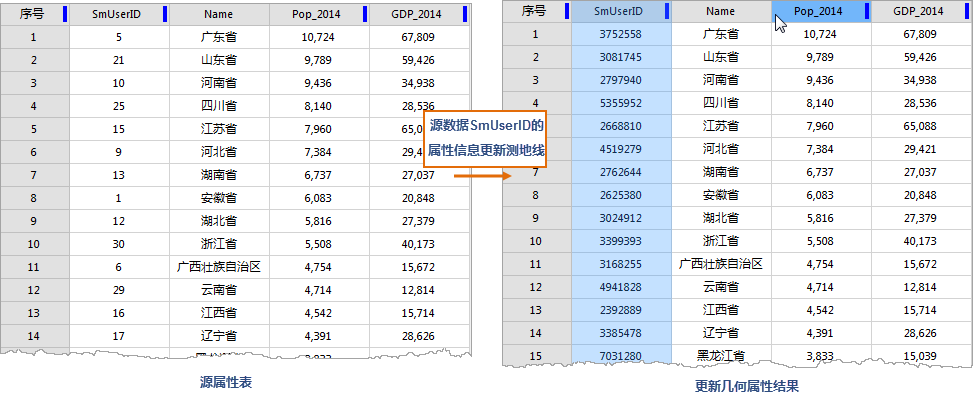Click the 源属性表 caption link
The height and width of the screenshot is (406, 973).
click(x=226, y=382)
